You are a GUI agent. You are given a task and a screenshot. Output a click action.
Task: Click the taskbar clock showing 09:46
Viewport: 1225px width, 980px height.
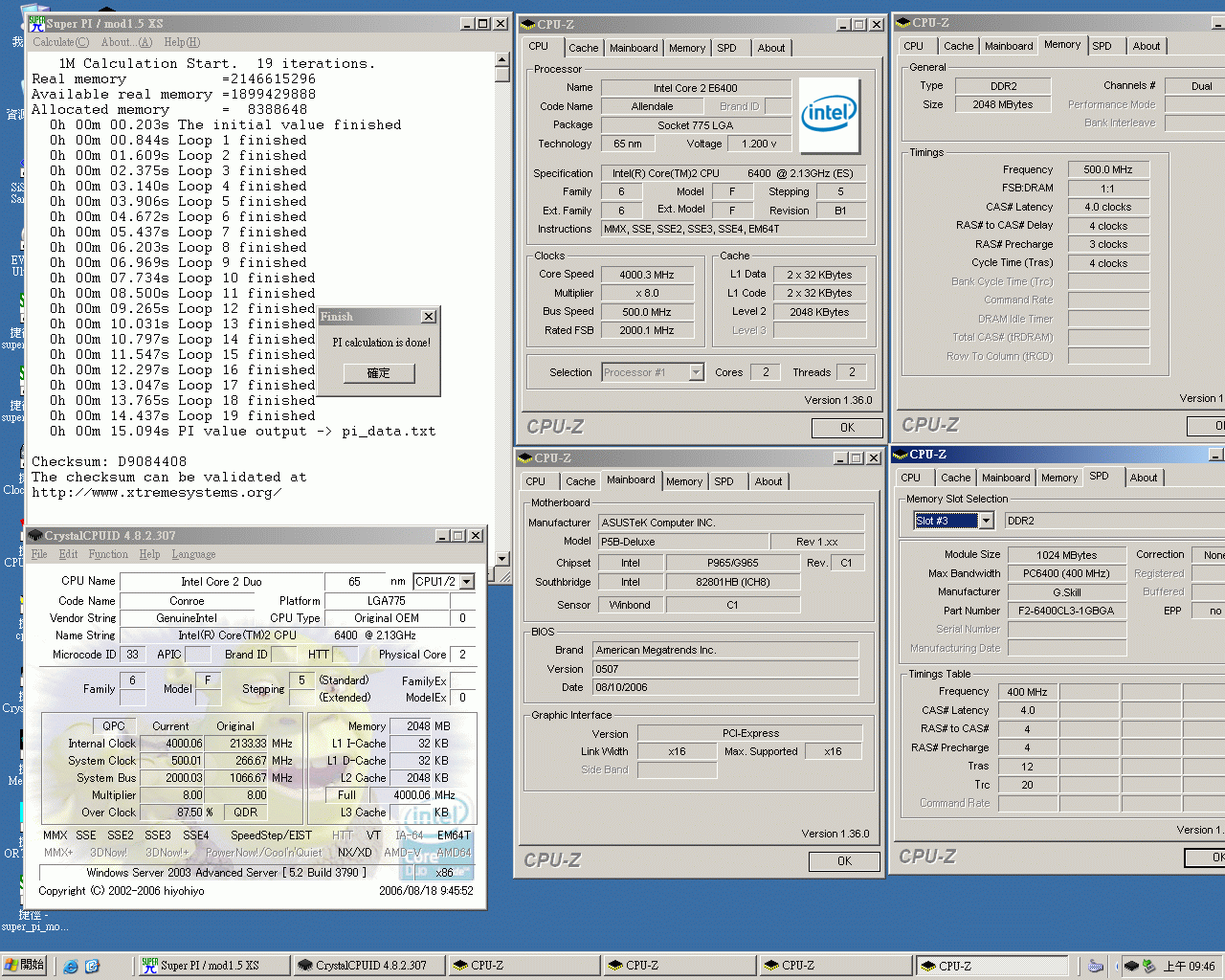[1190, 967]
